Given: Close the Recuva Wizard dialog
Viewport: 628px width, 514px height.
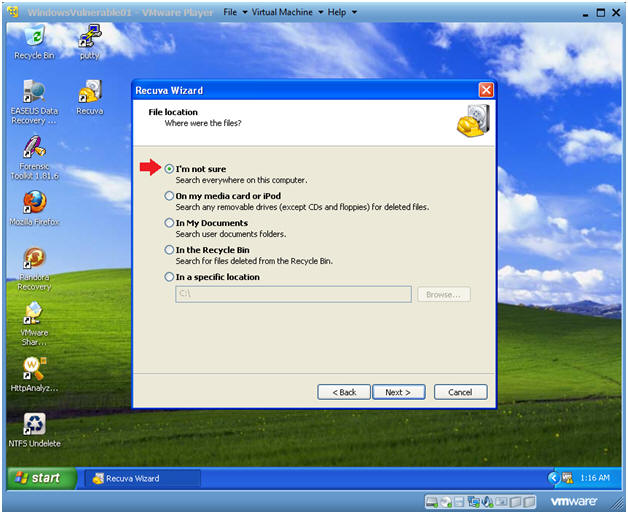Looking at the screenshot, I should 486,90.
